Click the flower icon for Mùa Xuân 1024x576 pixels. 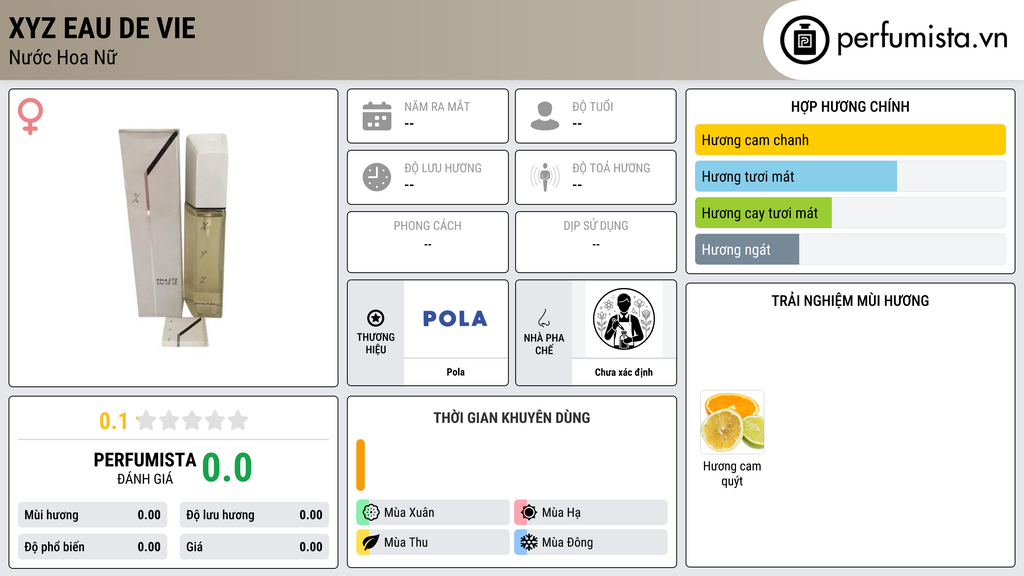[371, 513]
